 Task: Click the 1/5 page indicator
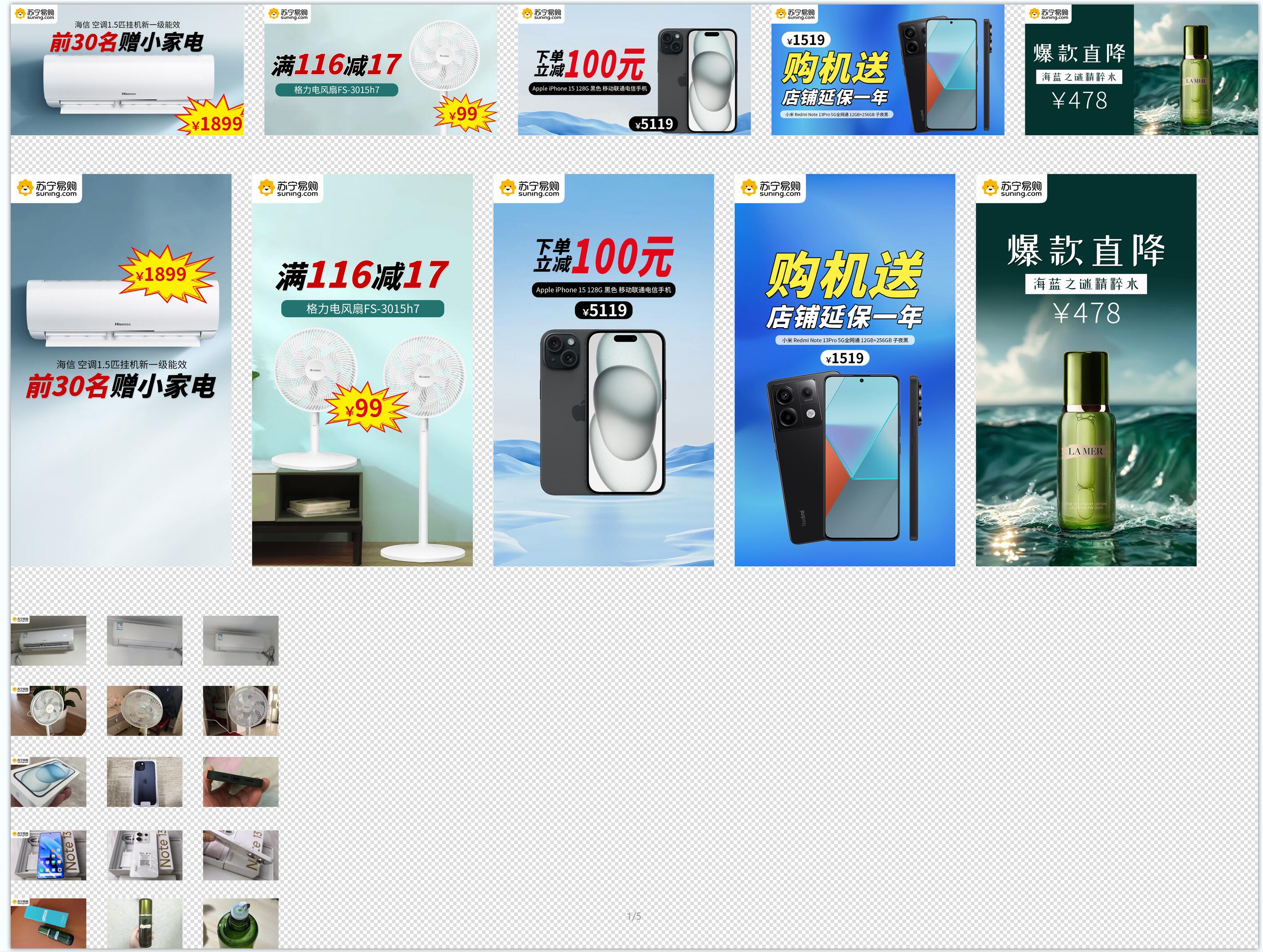click(634, 916)
